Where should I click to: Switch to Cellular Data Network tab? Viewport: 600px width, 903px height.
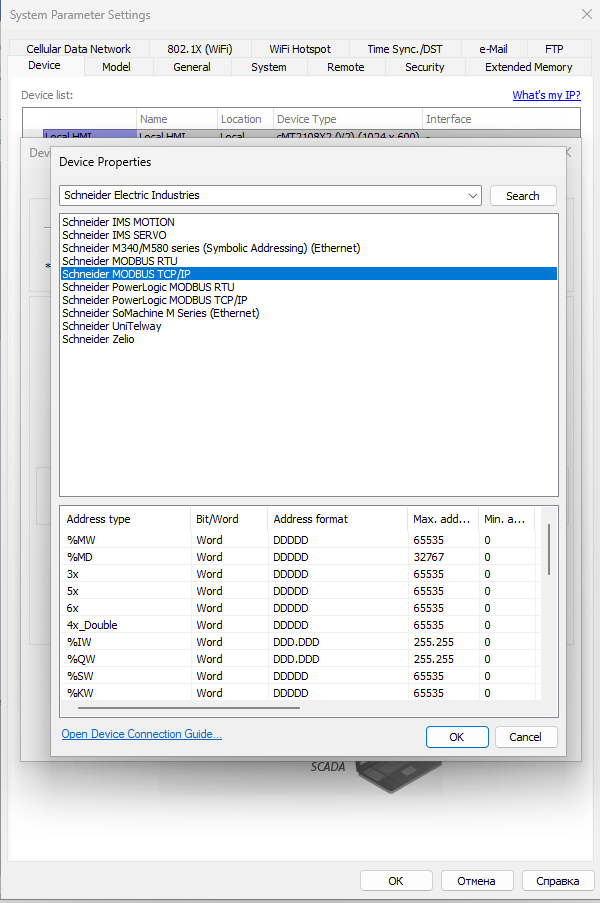(78, 49)
